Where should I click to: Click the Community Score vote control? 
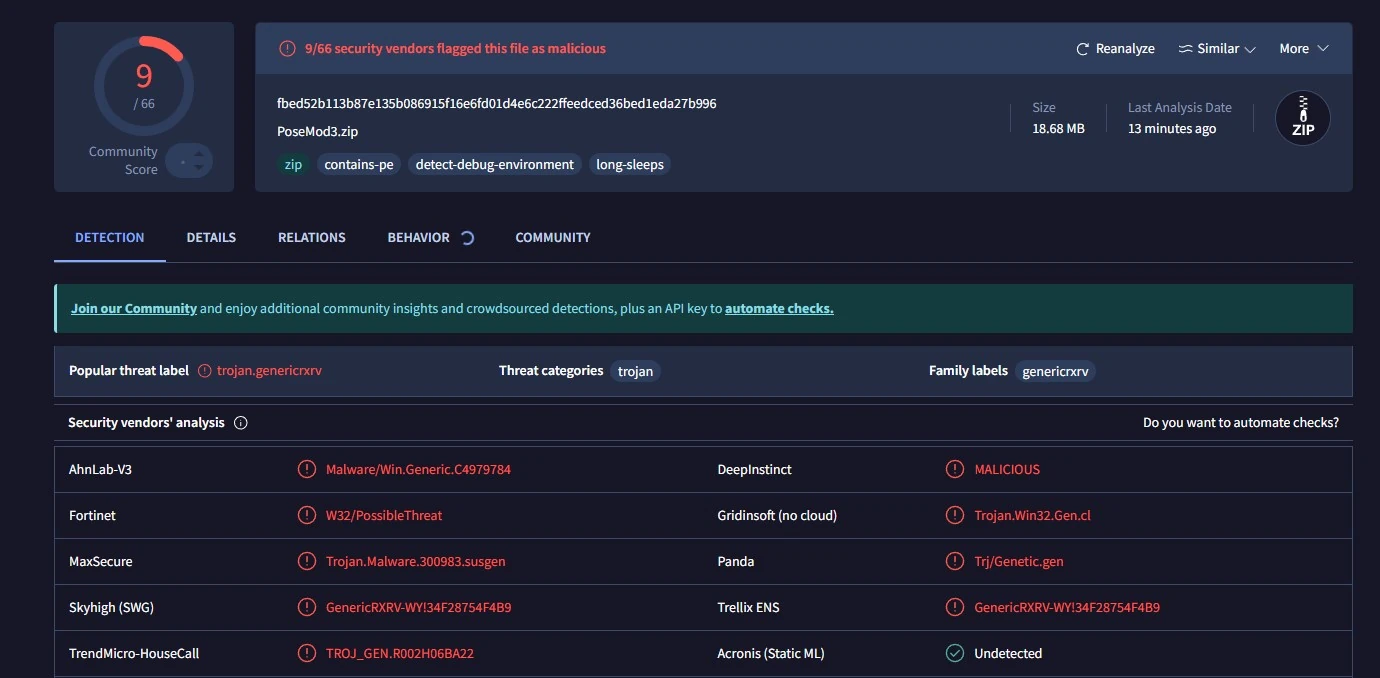coord(189,161)
